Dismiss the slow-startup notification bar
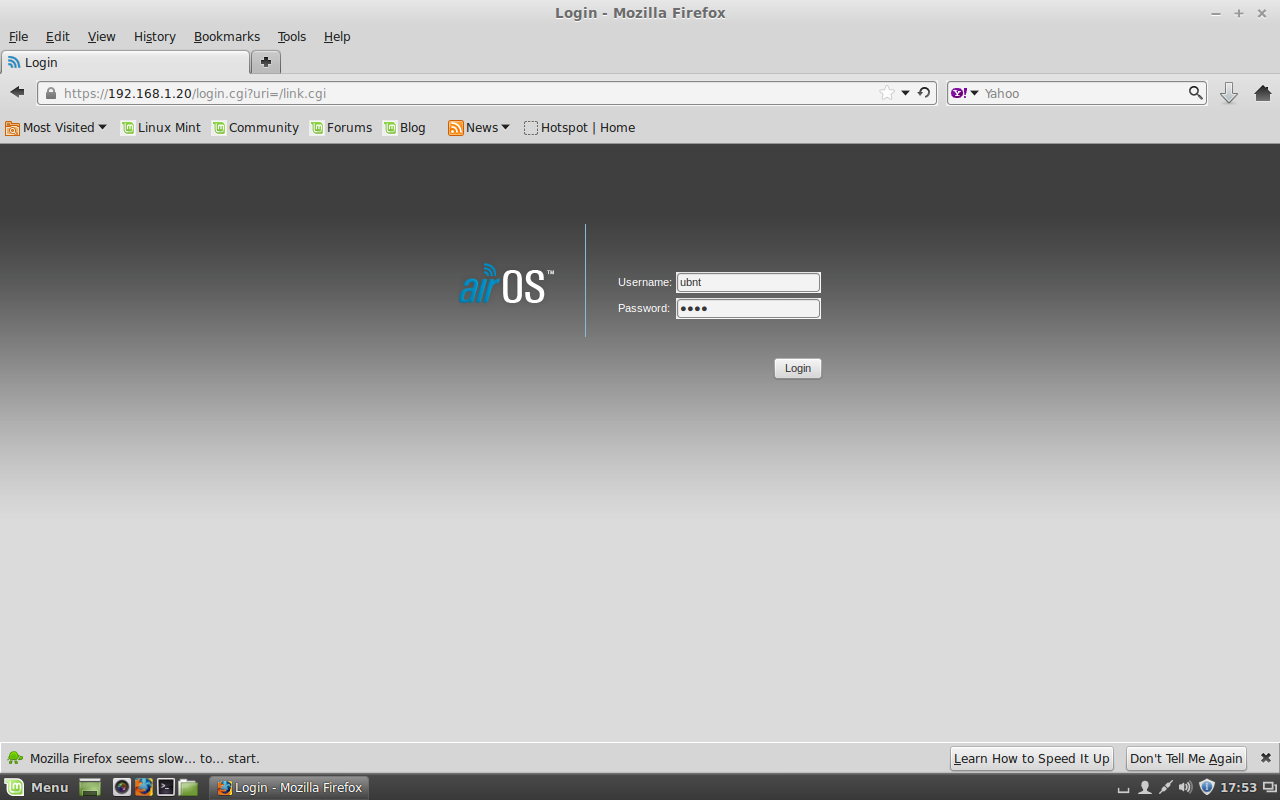Screen dimensions: 1280x800 coord(1266,758)
